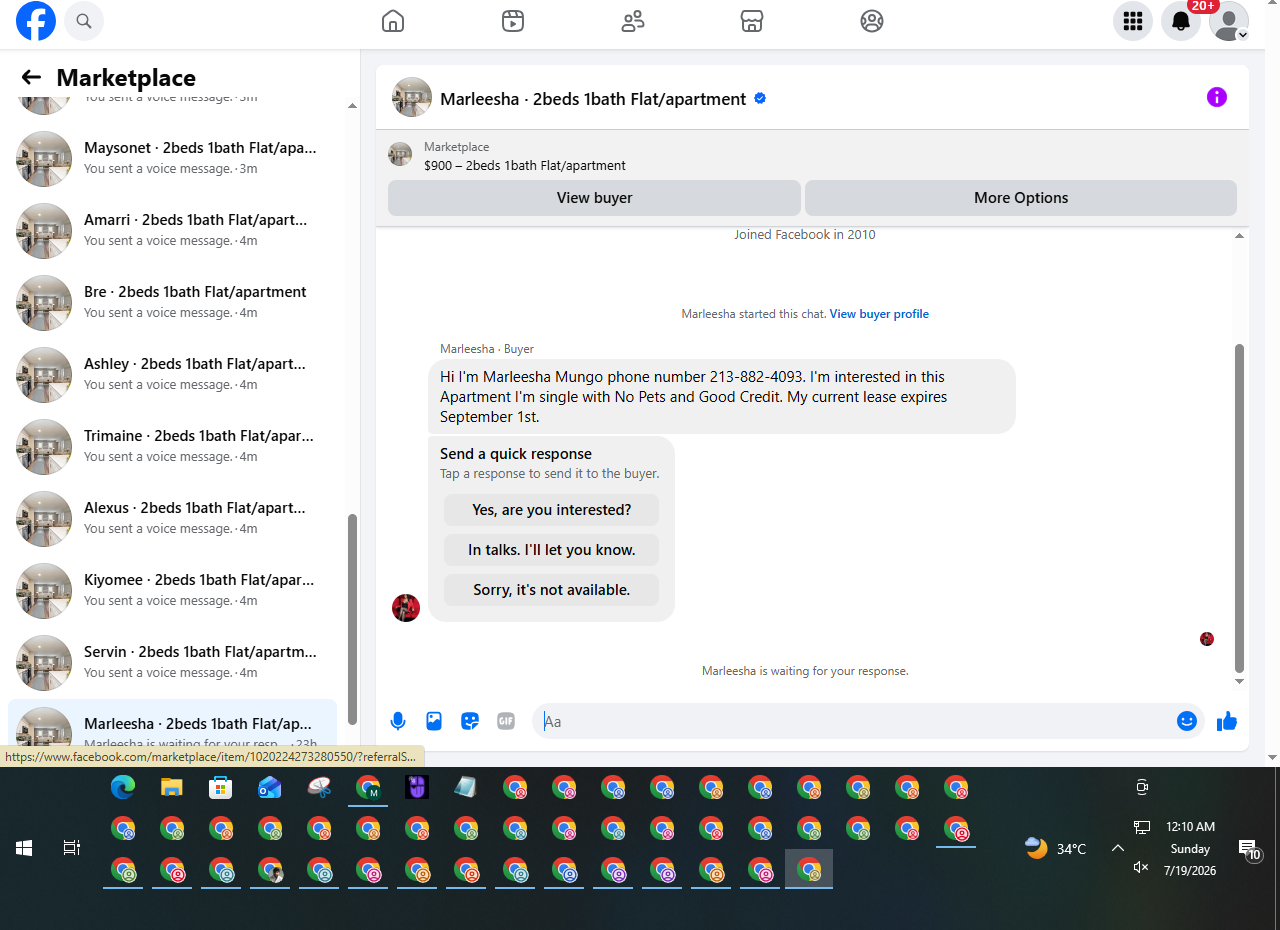This screenshot has height=930, width=1280.
Task: Launch Microsoft Edge from the taskbar
Action: (123, 788)
